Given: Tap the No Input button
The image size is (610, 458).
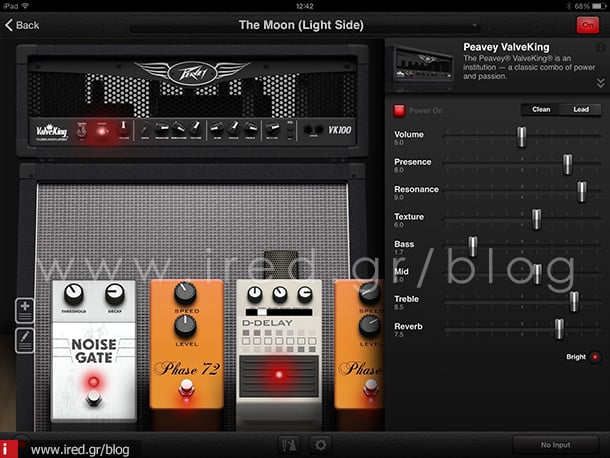Looking at the screenshot, I should pyautogui.click(x=555, y=445).
